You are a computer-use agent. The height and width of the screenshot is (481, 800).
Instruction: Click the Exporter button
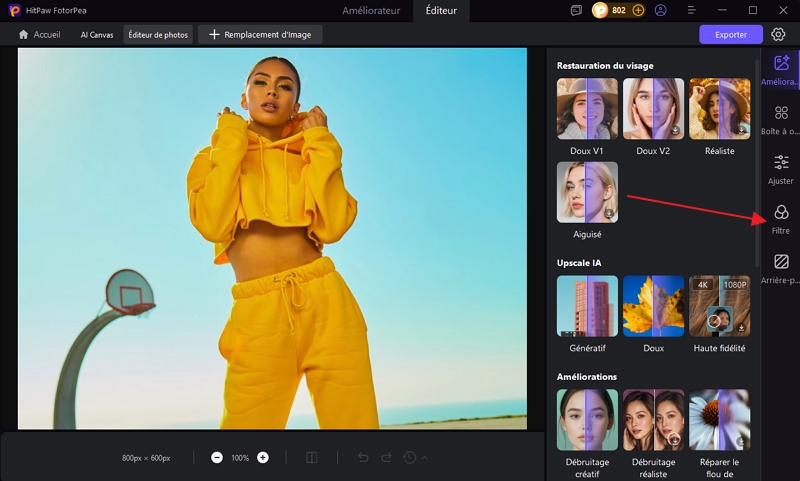pos(730,34)
